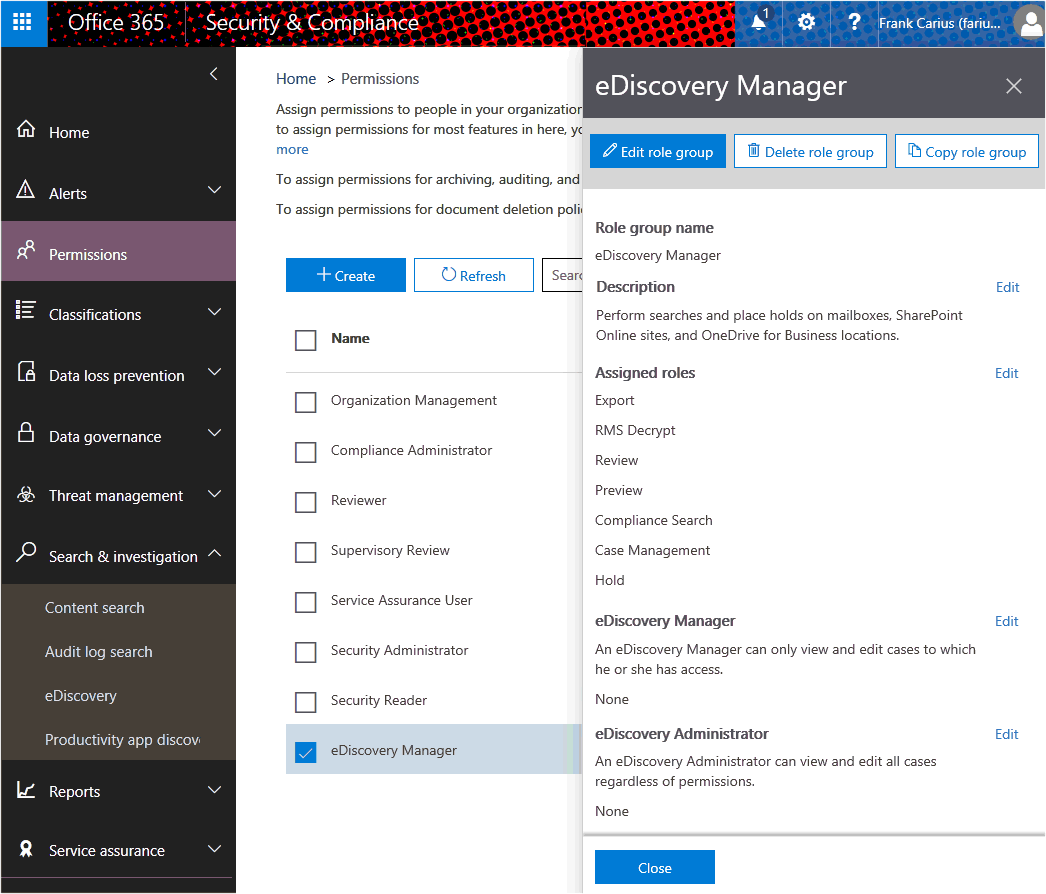
Task: Click the 'more' link in description
Action: click(292, 149)
